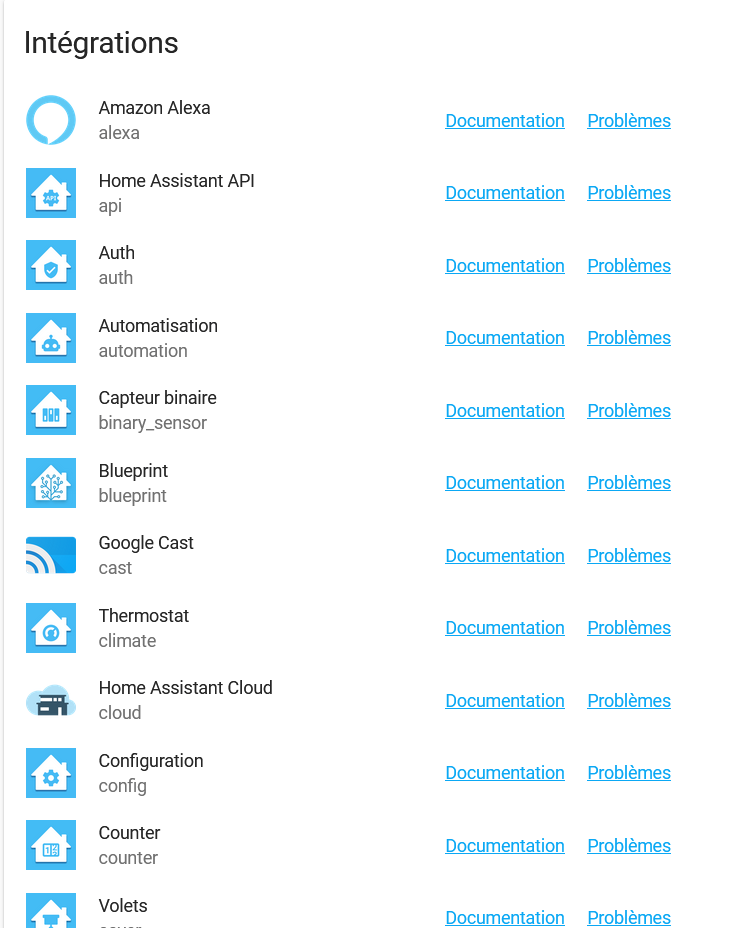
Task: Open Documentation for Capteur binaire
Action: 504,411
